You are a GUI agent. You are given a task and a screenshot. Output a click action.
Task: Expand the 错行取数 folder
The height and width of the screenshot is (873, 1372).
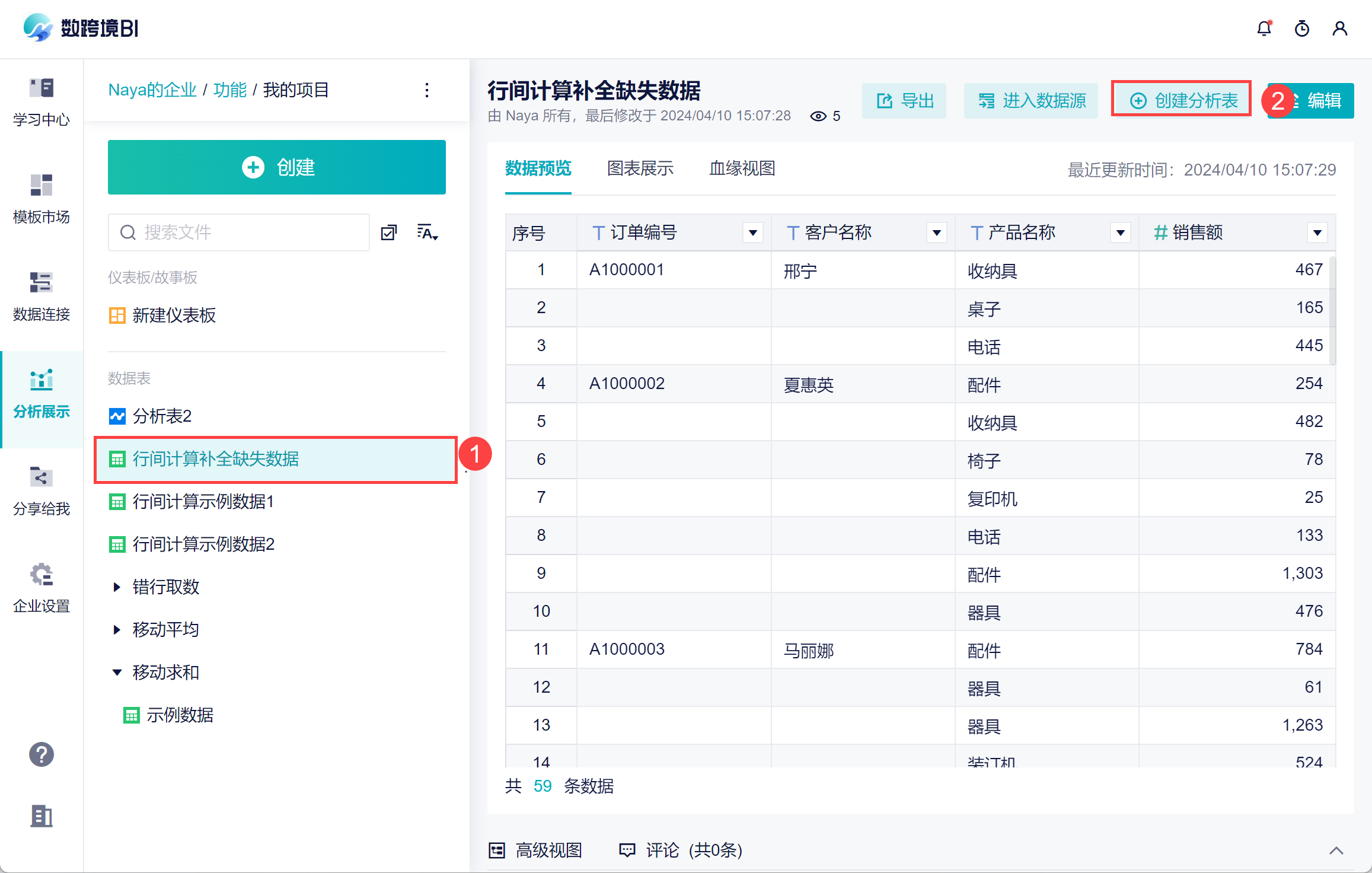click(117, 587)
